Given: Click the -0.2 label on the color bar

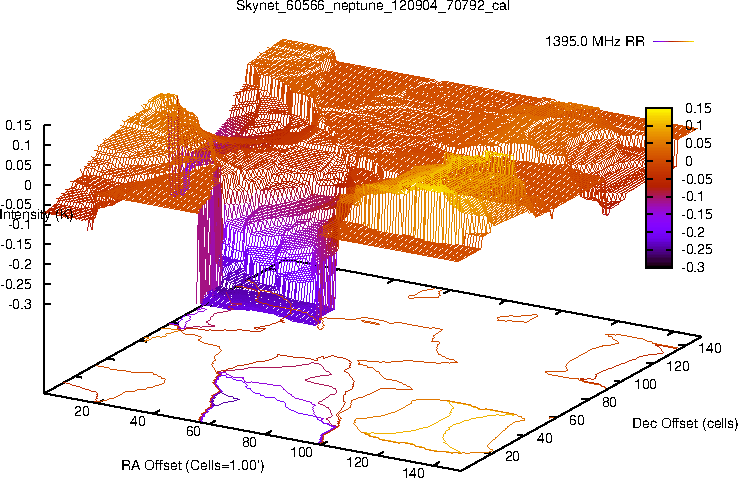Looking at the screenshot, I should [x=693, y=232].
